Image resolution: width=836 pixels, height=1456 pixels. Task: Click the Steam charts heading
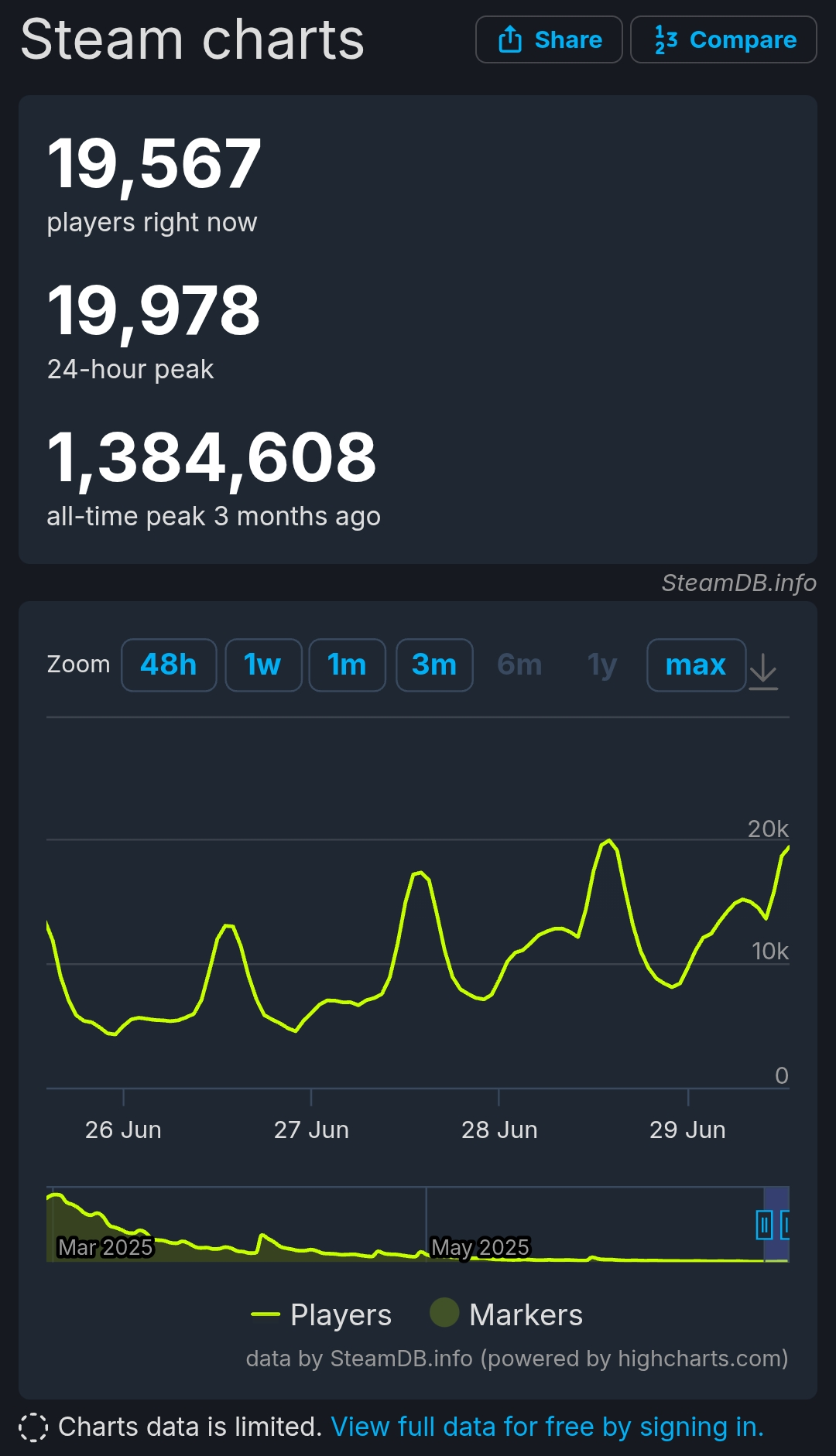pos(192,39)
